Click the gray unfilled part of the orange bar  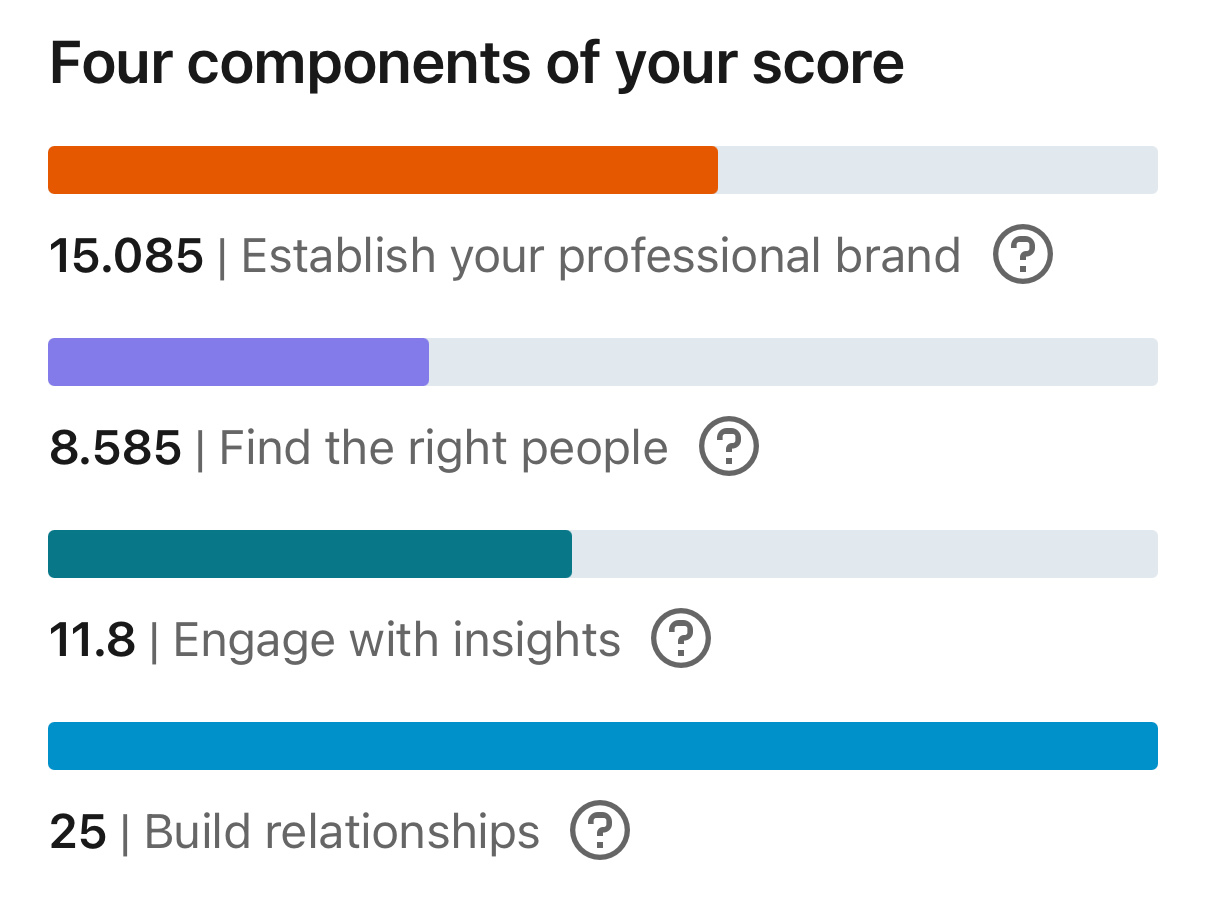937,170
